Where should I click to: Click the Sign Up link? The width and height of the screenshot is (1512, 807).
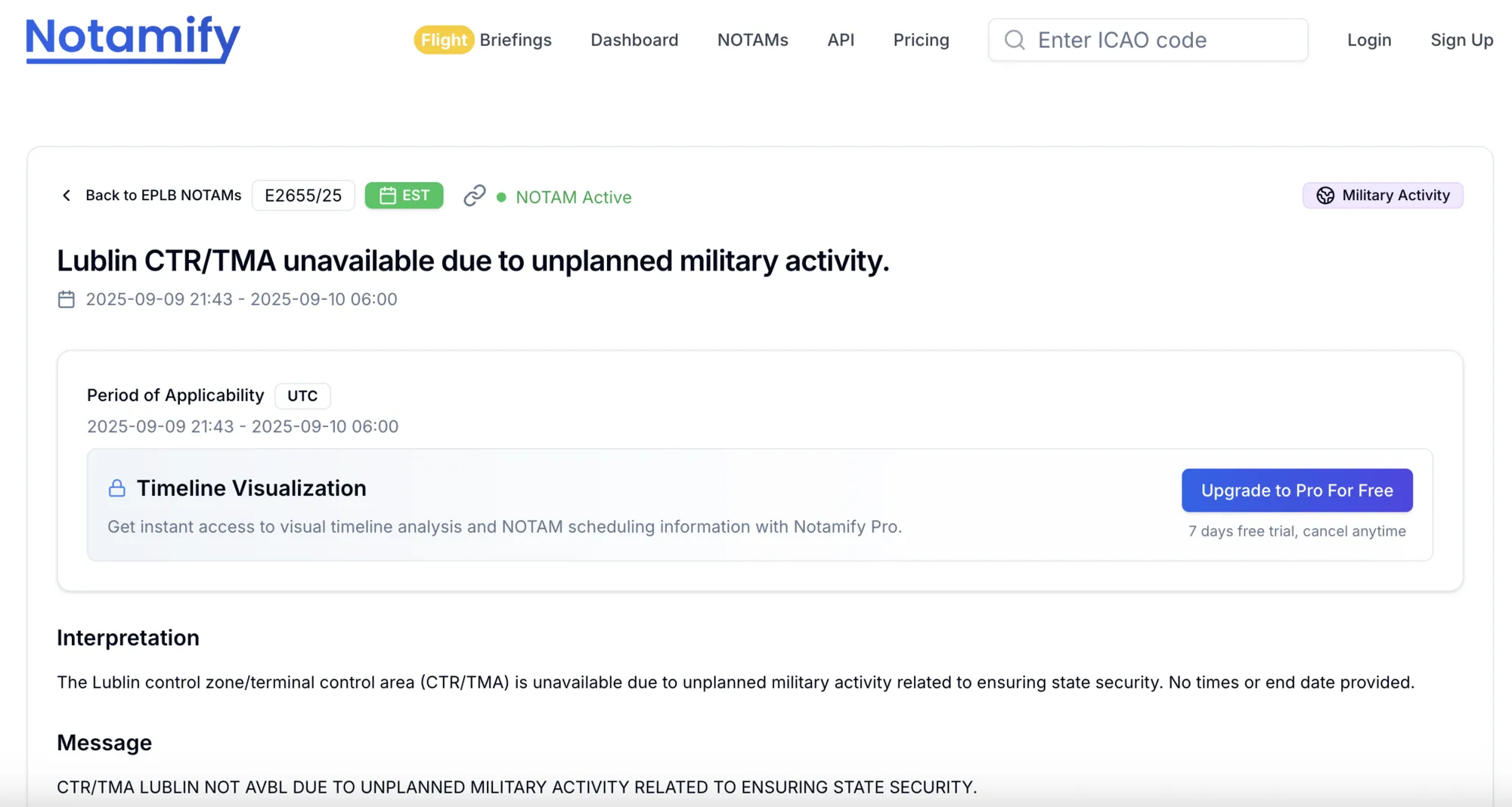(1461, 40)
